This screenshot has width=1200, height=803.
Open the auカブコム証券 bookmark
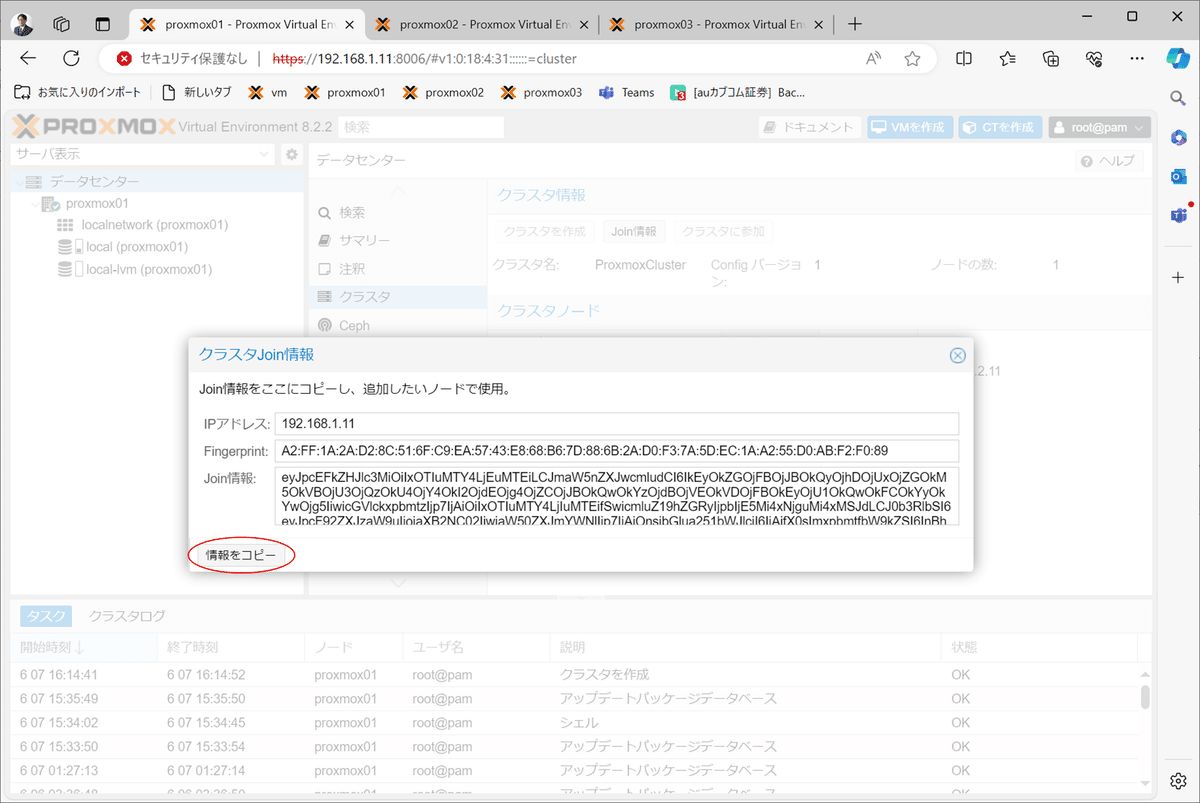pyautogui.click(x=738, y=92)
